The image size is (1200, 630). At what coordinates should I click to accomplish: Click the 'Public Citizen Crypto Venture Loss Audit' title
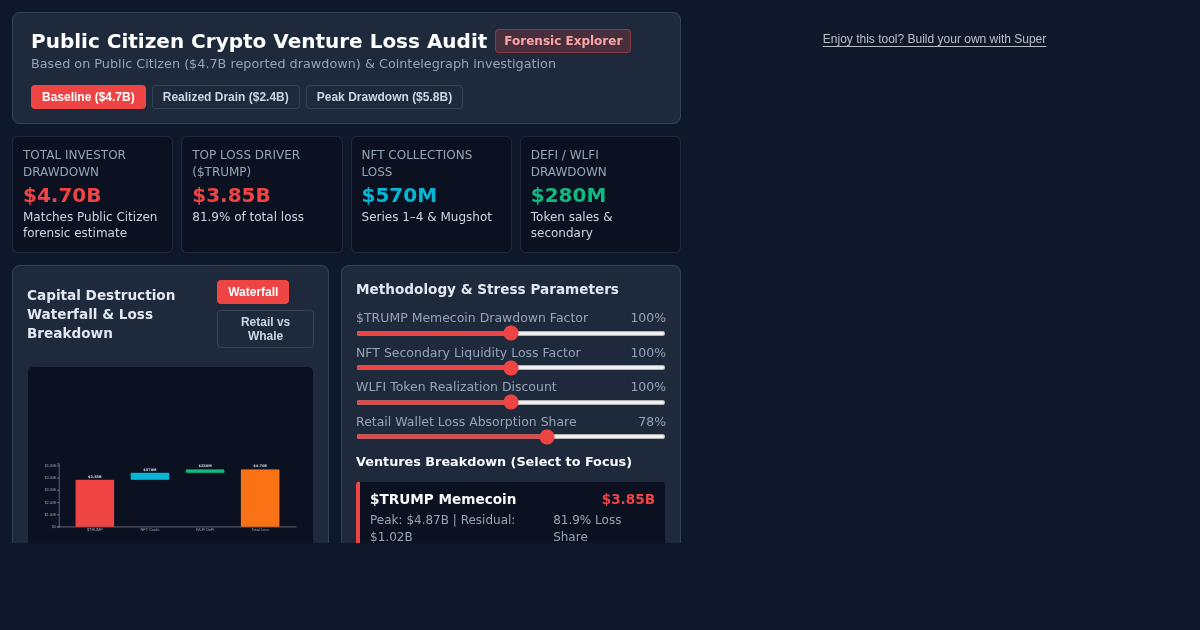259,41
